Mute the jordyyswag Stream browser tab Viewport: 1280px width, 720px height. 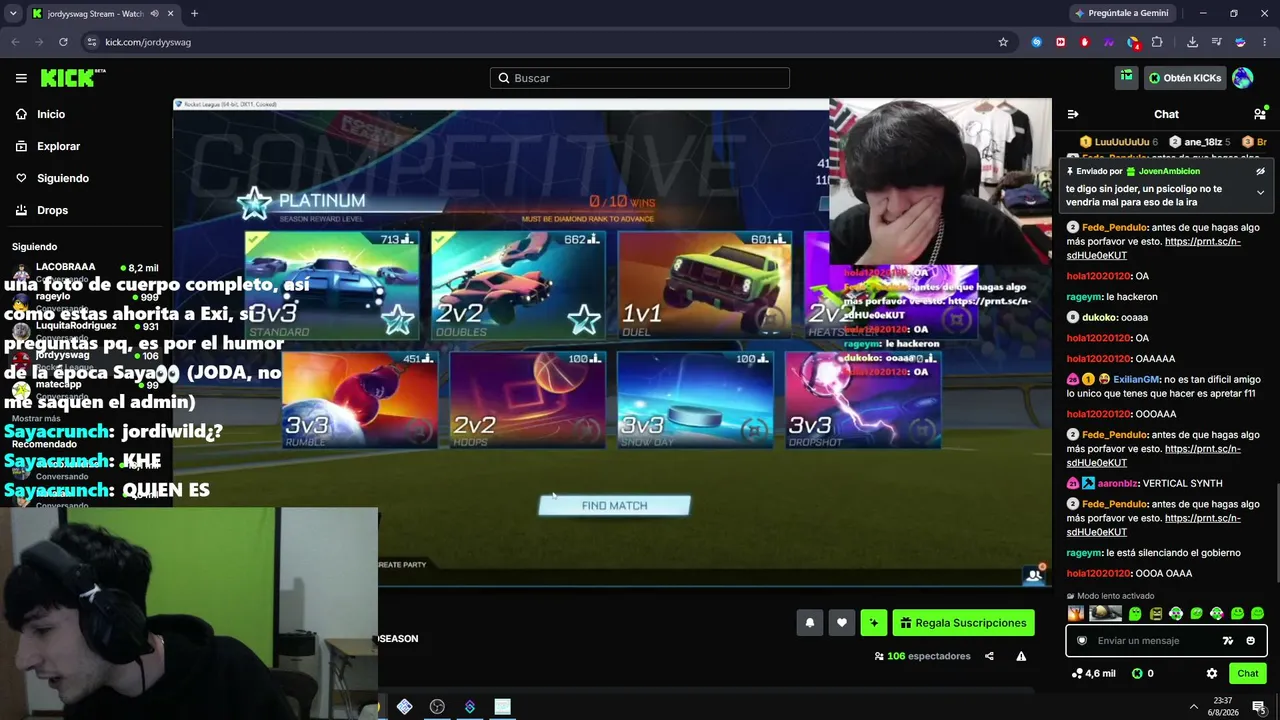(154, 14)
